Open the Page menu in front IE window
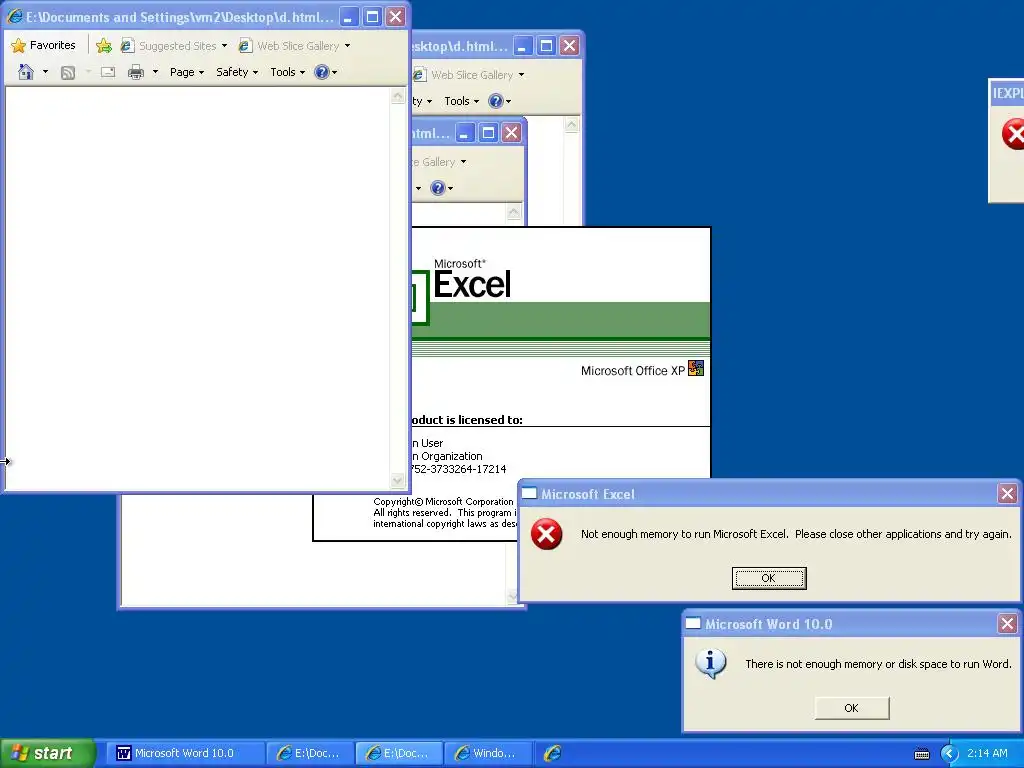 [187, 72]
